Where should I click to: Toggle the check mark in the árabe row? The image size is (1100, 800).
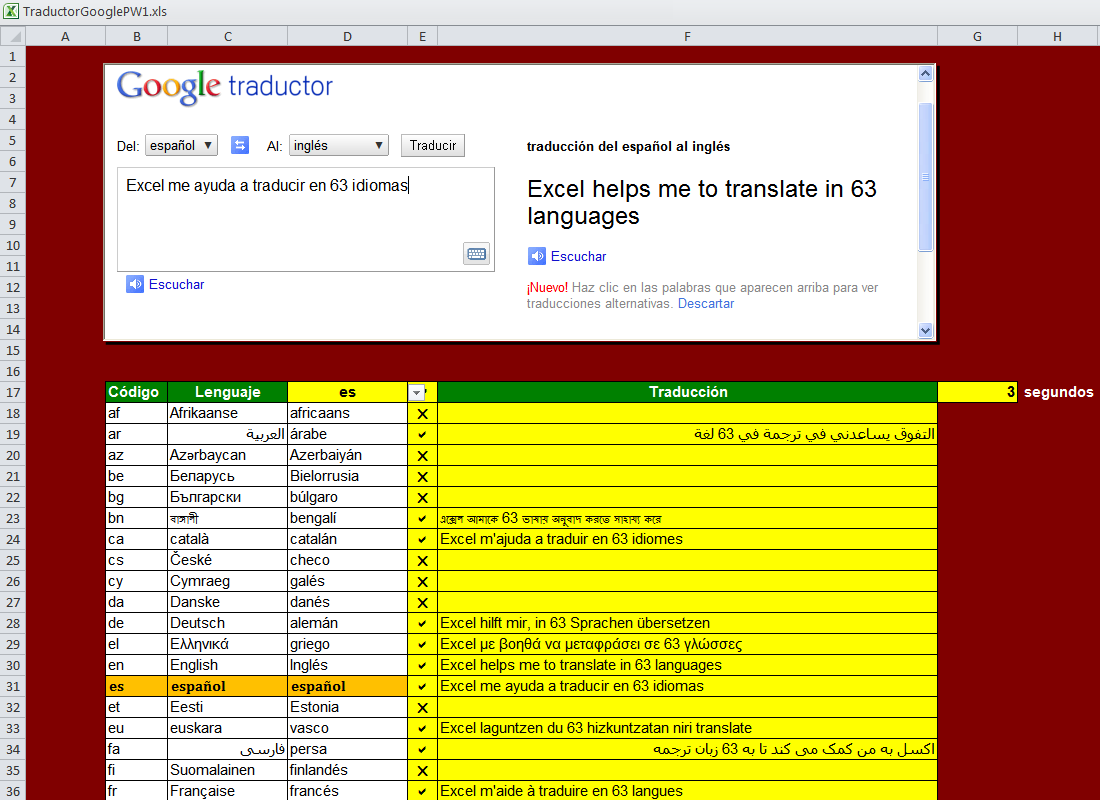[422, 434]
